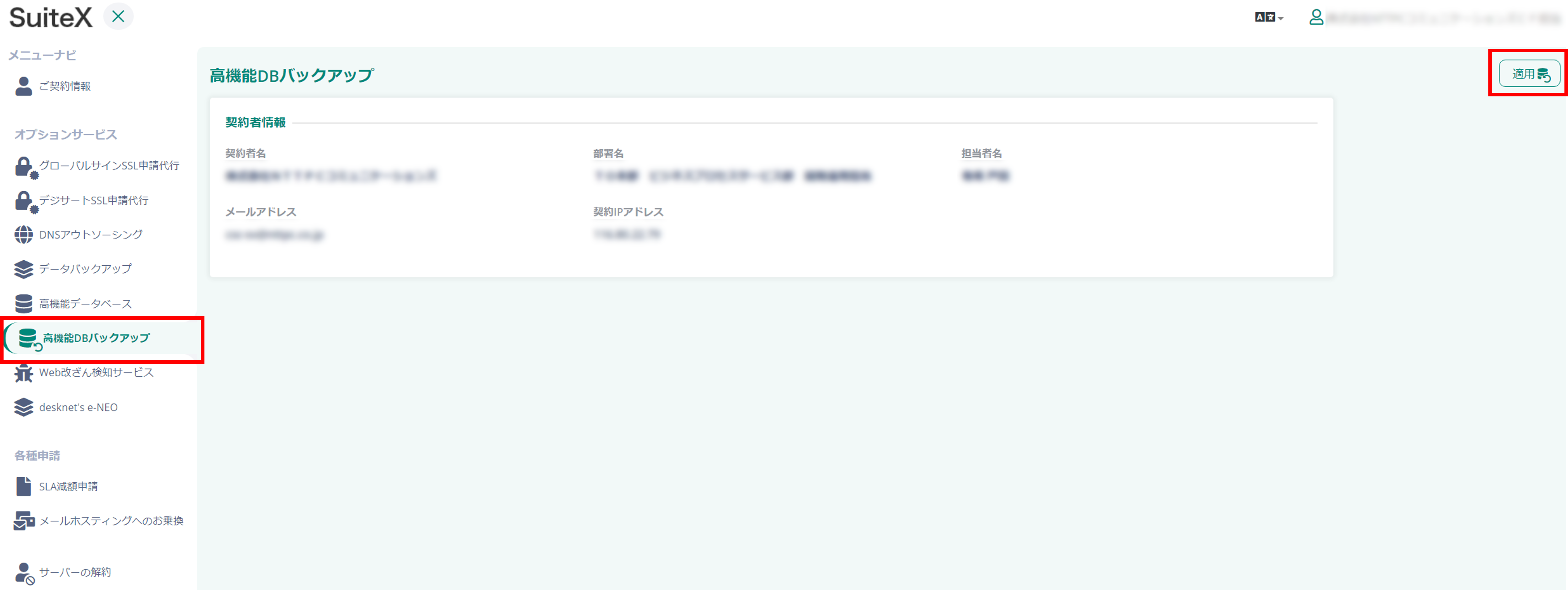
Task: Click the DNSアウトソーシング globe icon
Action: [24, 234]
